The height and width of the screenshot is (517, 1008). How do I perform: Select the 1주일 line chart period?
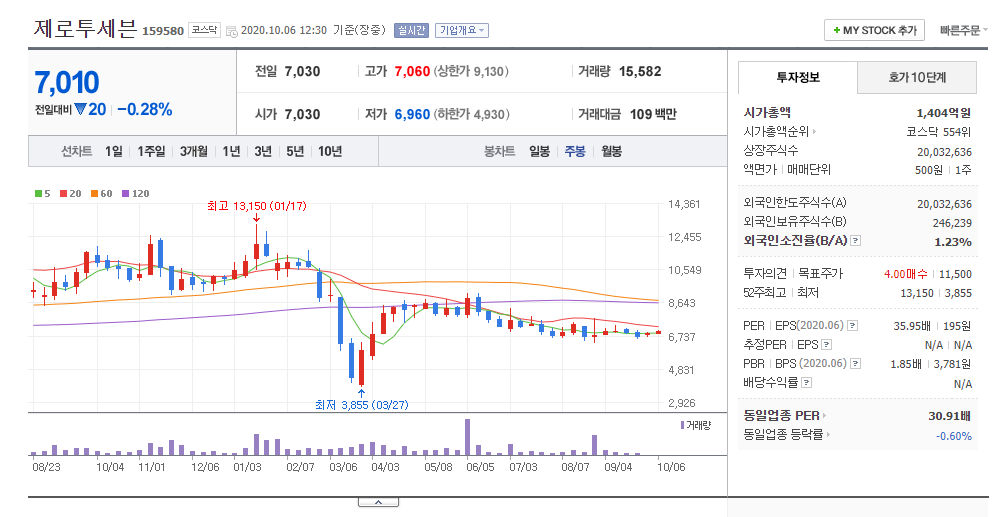[151, 151]
